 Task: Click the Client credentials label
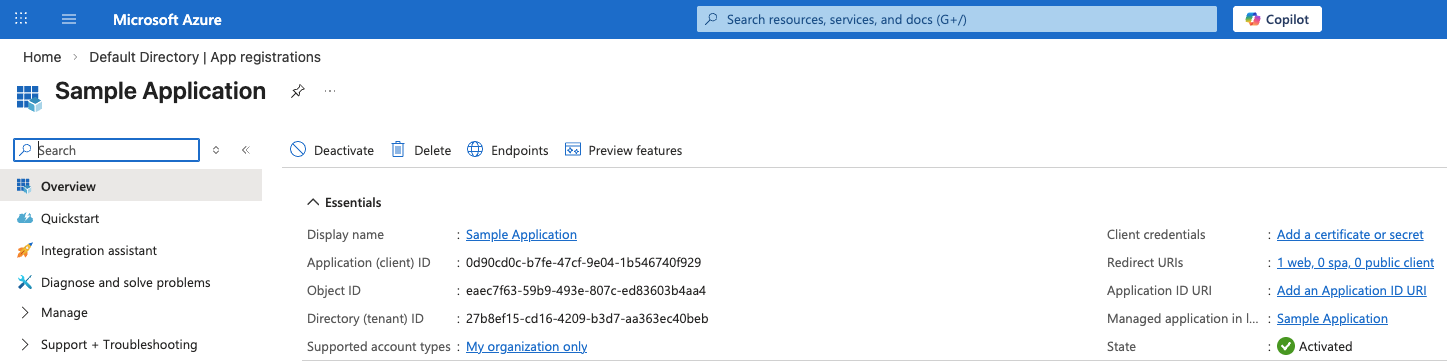click(x=1156, y=234)
